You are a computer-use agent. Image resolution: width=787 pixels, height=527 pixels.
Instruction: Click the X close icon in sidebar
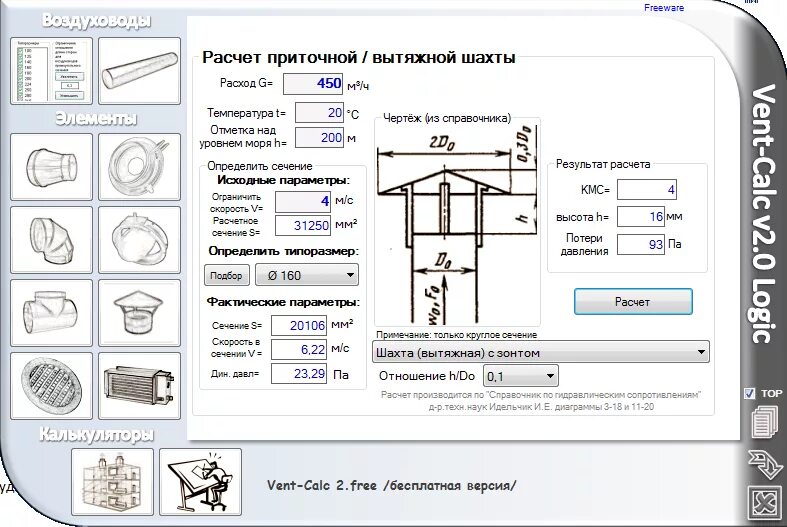(764, 502)
